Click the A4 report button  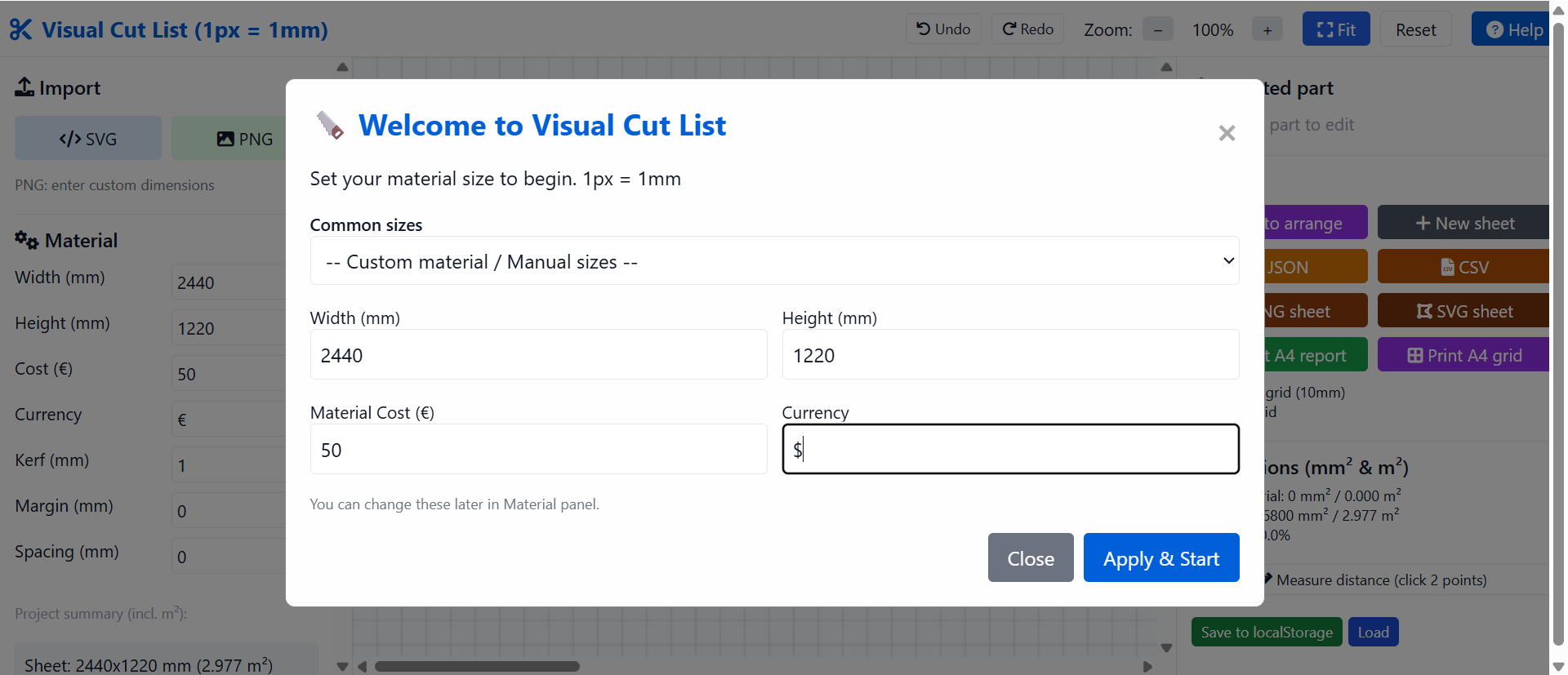pos(1316,355)
